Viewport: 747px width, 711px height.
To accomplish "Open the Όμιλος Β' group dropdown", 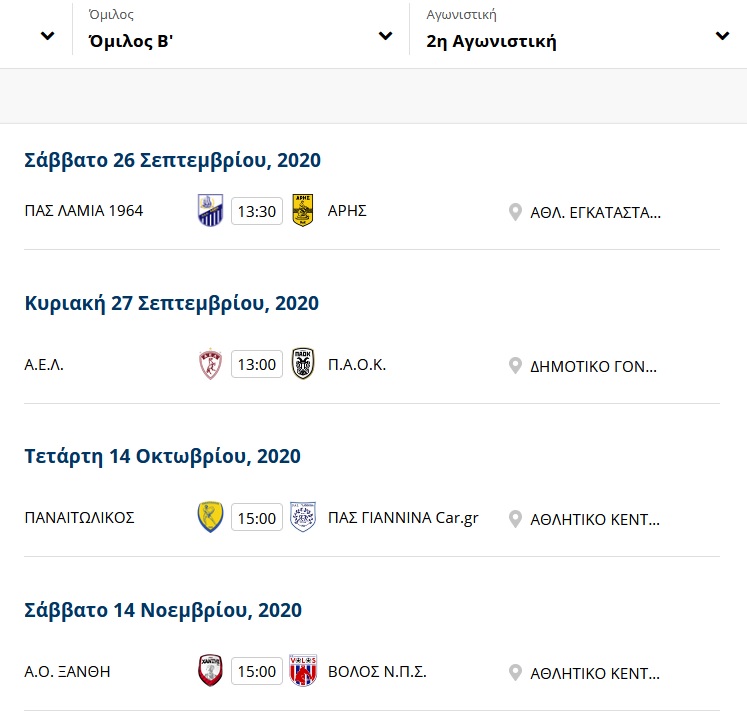I will pos(241,34).
